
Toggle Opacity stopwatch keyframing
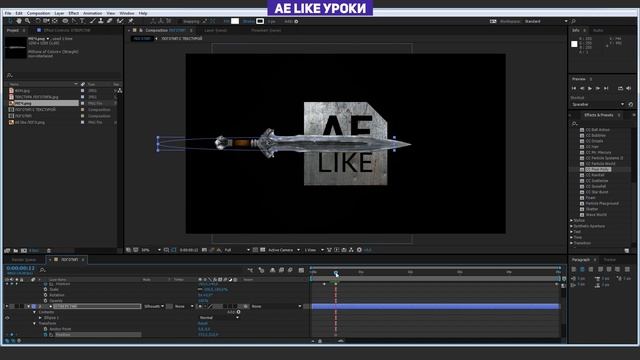tap(45, 300)
